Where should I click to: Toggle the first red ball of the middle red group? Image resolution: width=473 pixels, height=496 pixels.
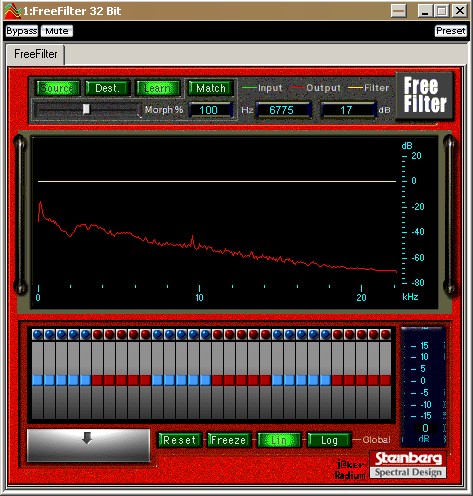tap(217, 334)
